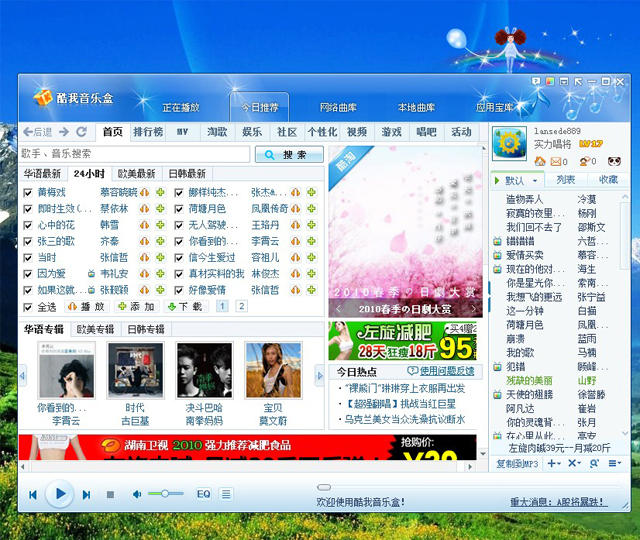Uncheck the 你看到的 checkbox
This screenshot has height=540, width=640.
tap(179, 242)
